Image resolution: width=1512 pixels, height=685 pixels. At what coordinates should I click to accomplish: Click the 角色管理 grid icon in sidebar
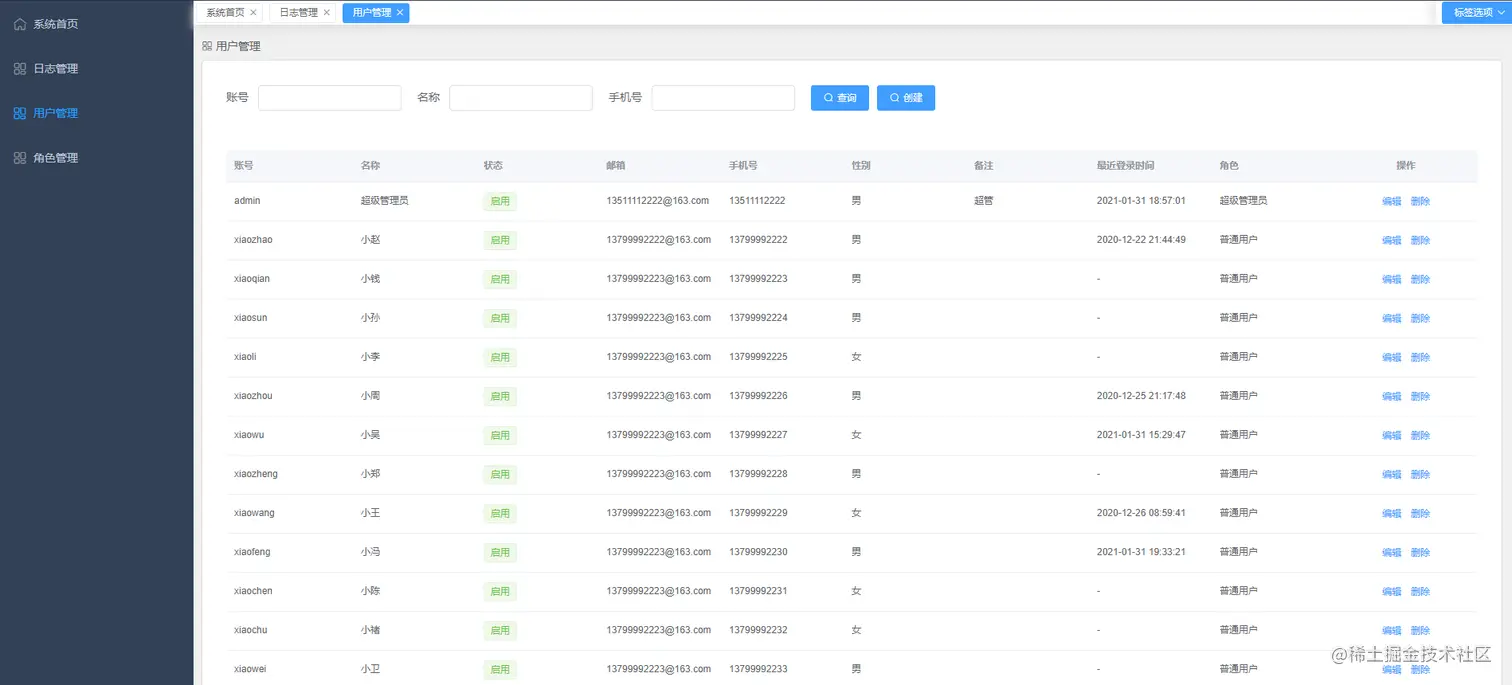(20, 158)
